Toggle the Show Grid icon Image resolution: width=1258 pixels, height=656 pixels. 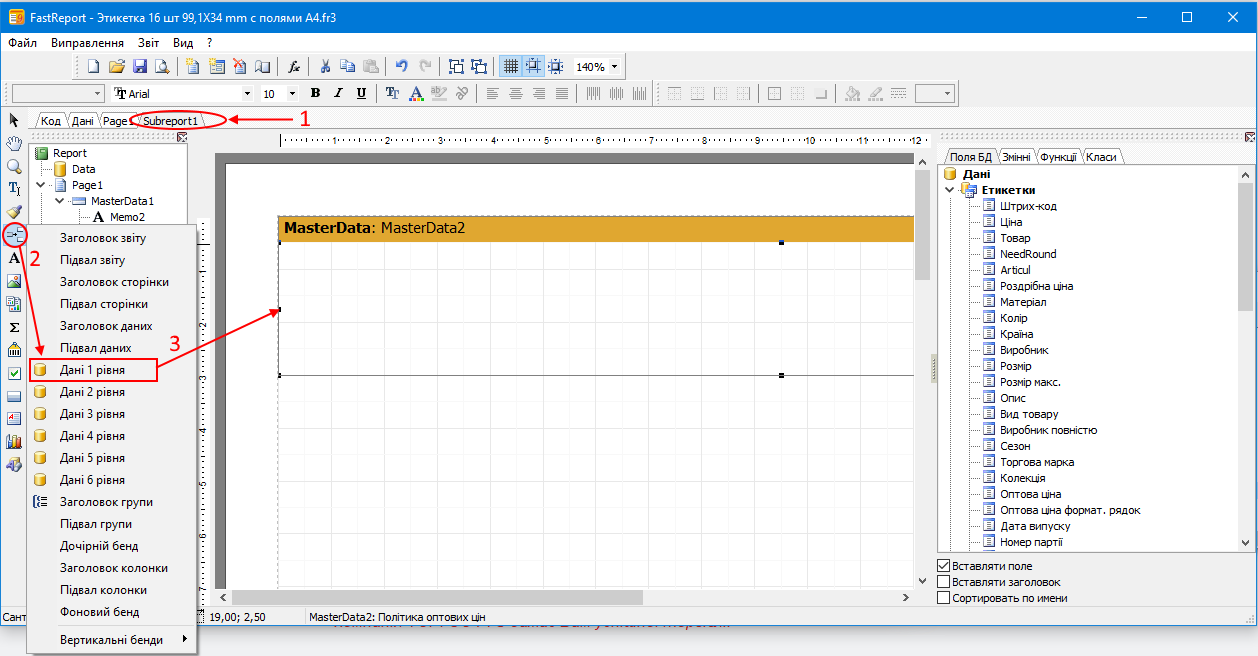tap(510, 67)
